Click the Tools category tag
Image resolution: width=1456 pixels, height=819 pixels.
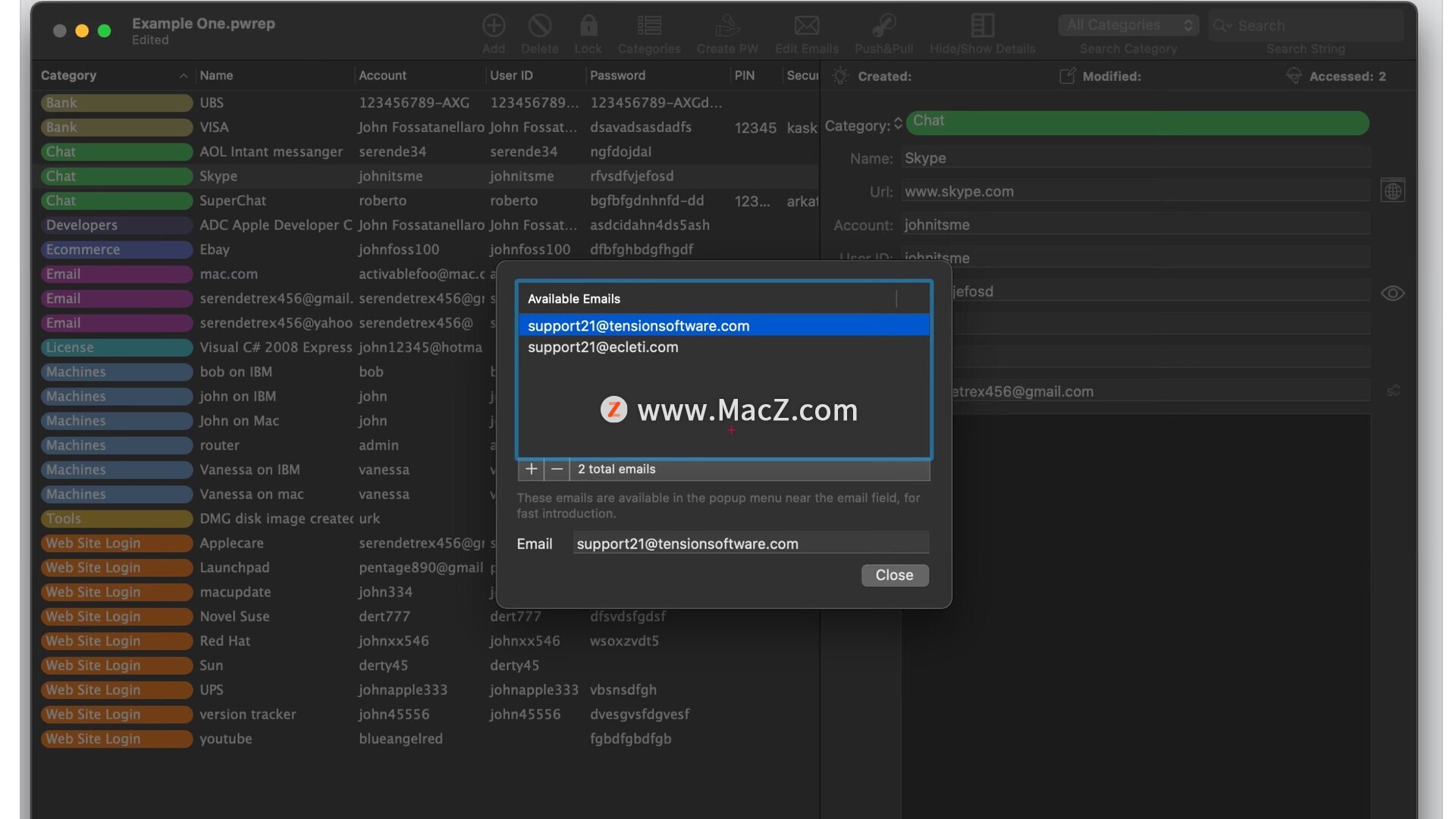[116, 518]
